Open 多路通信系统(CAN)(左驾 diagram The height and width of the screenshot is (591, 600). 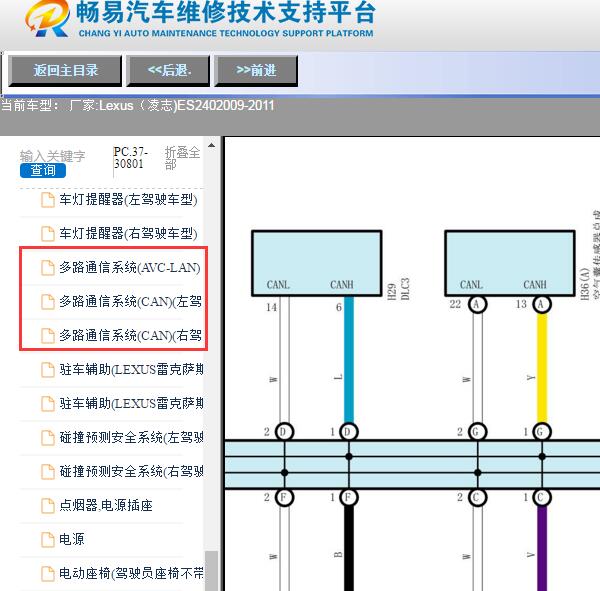click(x=130, y=302)
